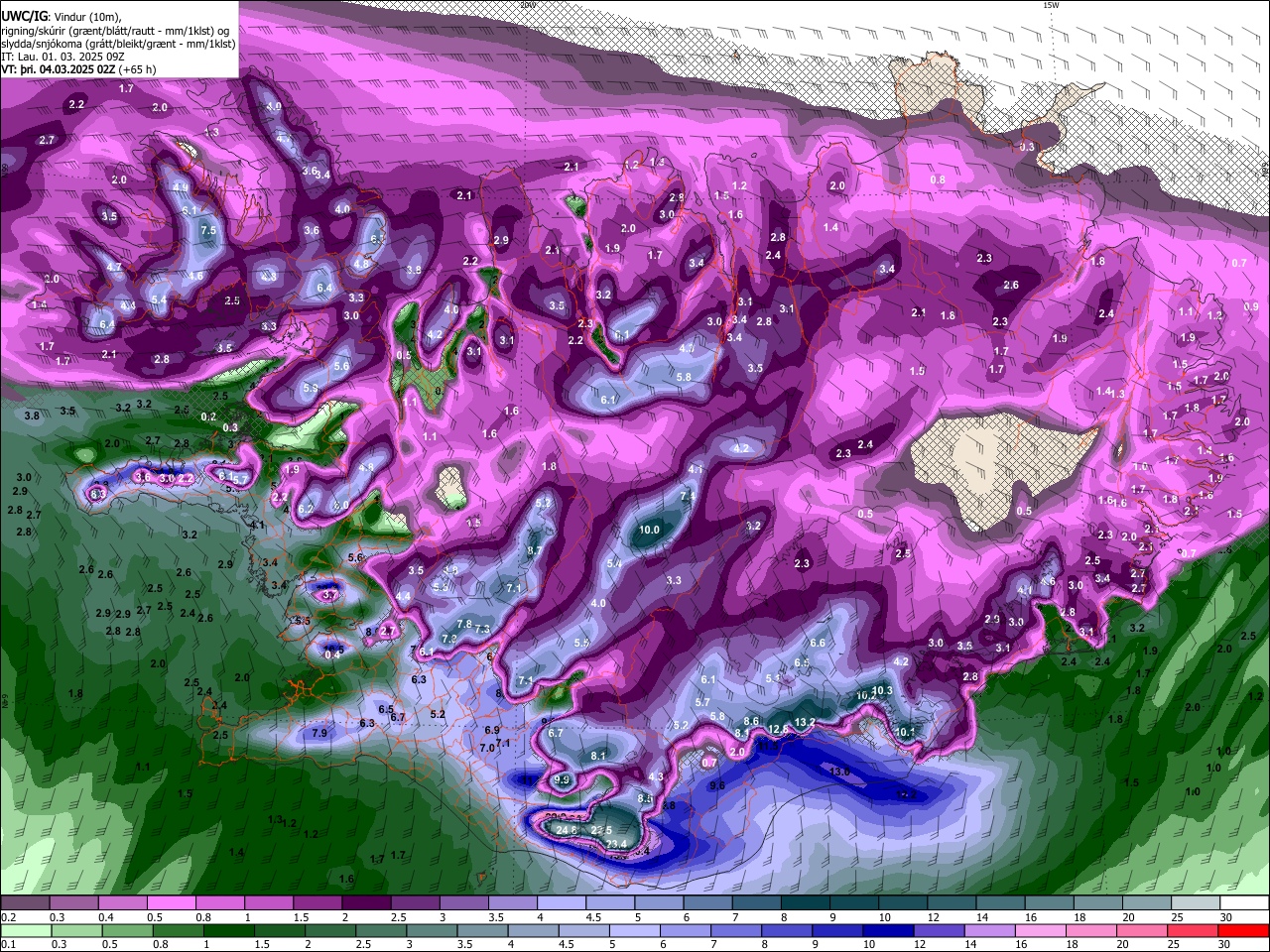Click the '7.9' value on the southwest peninsula
The width and height of the screenshot is (1270, 952).
click(319, 733)
